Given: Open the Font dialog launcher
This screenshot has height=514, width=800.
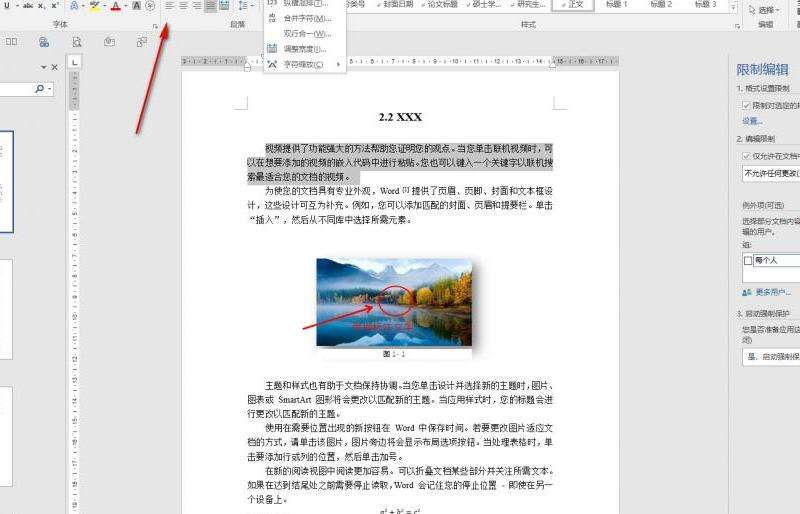Looking at the screenshot, I should pos(155,26).
